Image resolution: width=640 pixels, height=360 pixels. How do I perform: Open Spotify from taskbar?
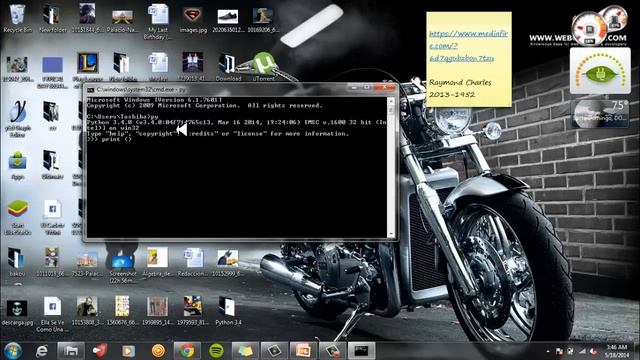[x=216, y=351]
